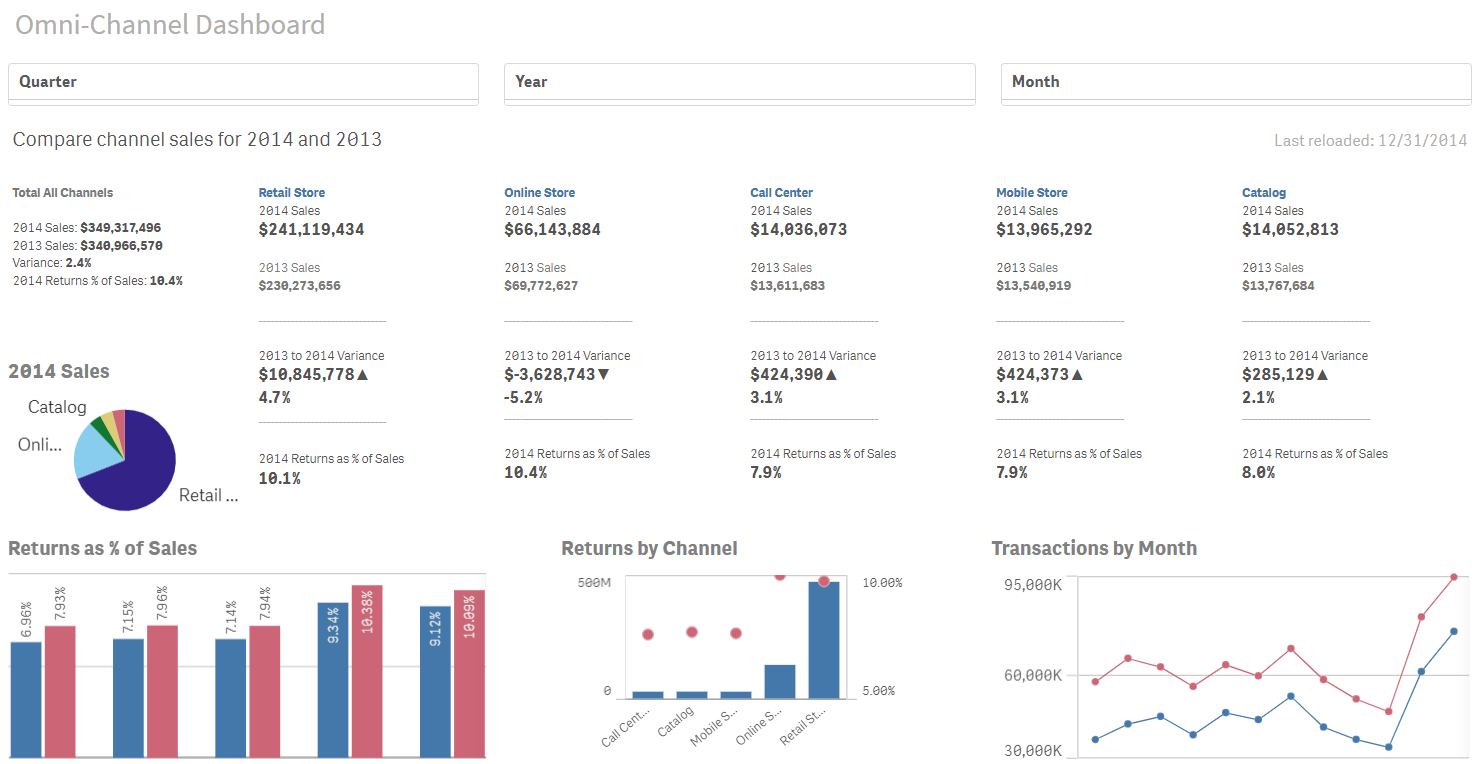Select the light blue Online pie slice

(x=95, y=452)
